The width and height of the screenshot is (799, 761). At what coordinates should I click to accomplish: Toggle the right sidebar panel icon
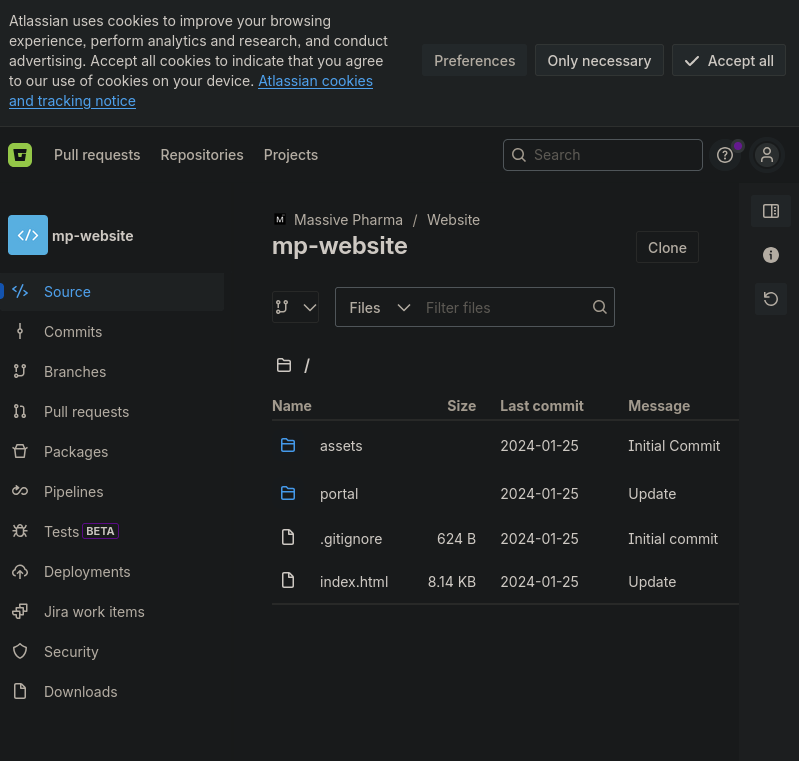click(x=770, y=211)
